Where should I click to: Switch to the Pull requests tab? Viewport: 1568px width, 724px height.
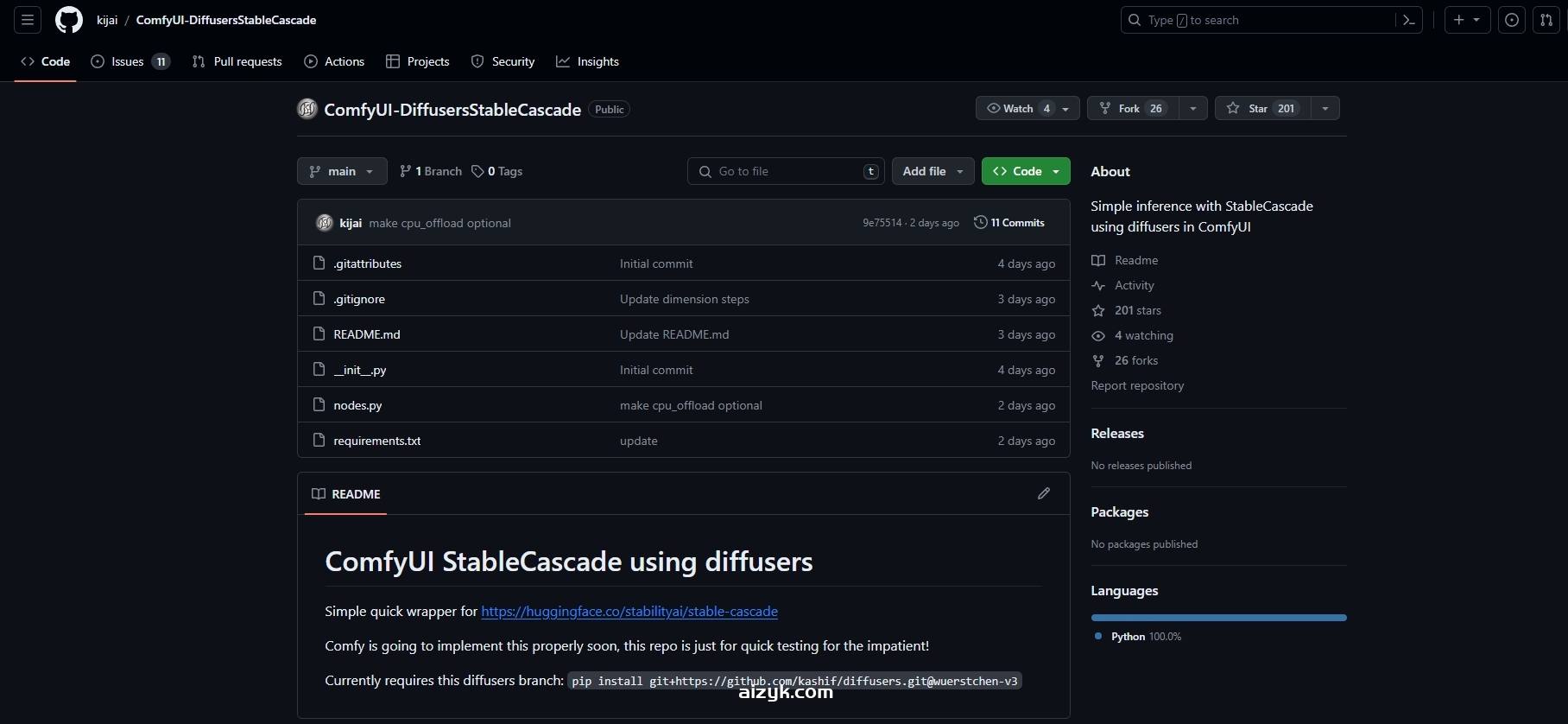237,61
